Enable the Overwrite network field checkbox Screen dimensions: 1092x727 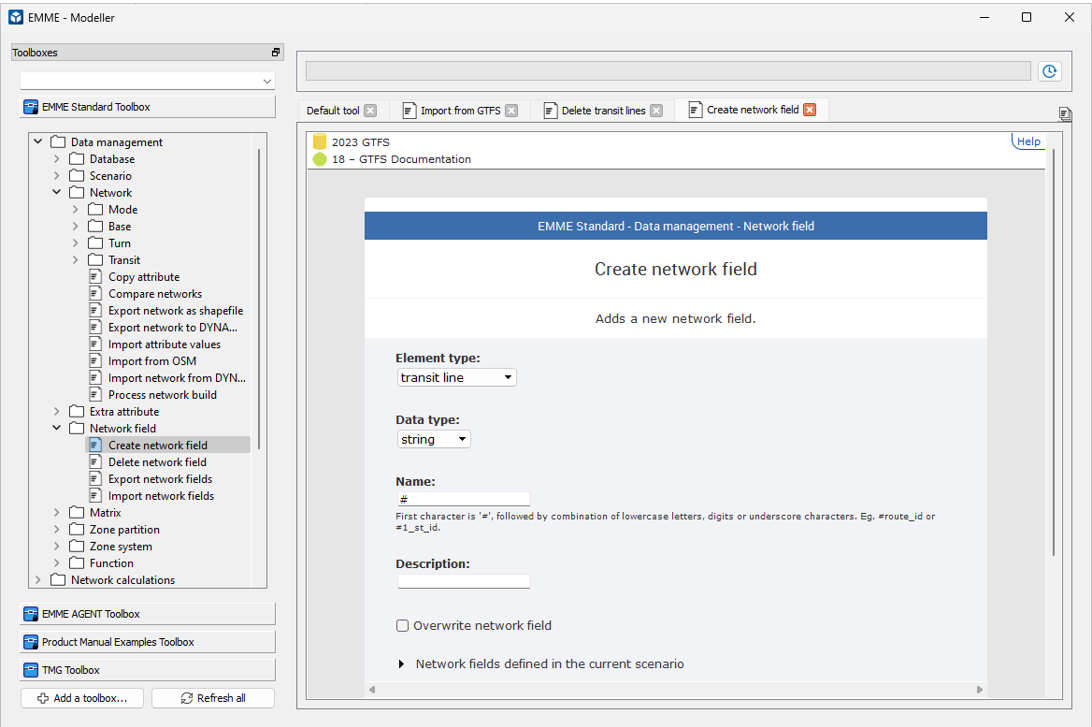click(403, 625)
